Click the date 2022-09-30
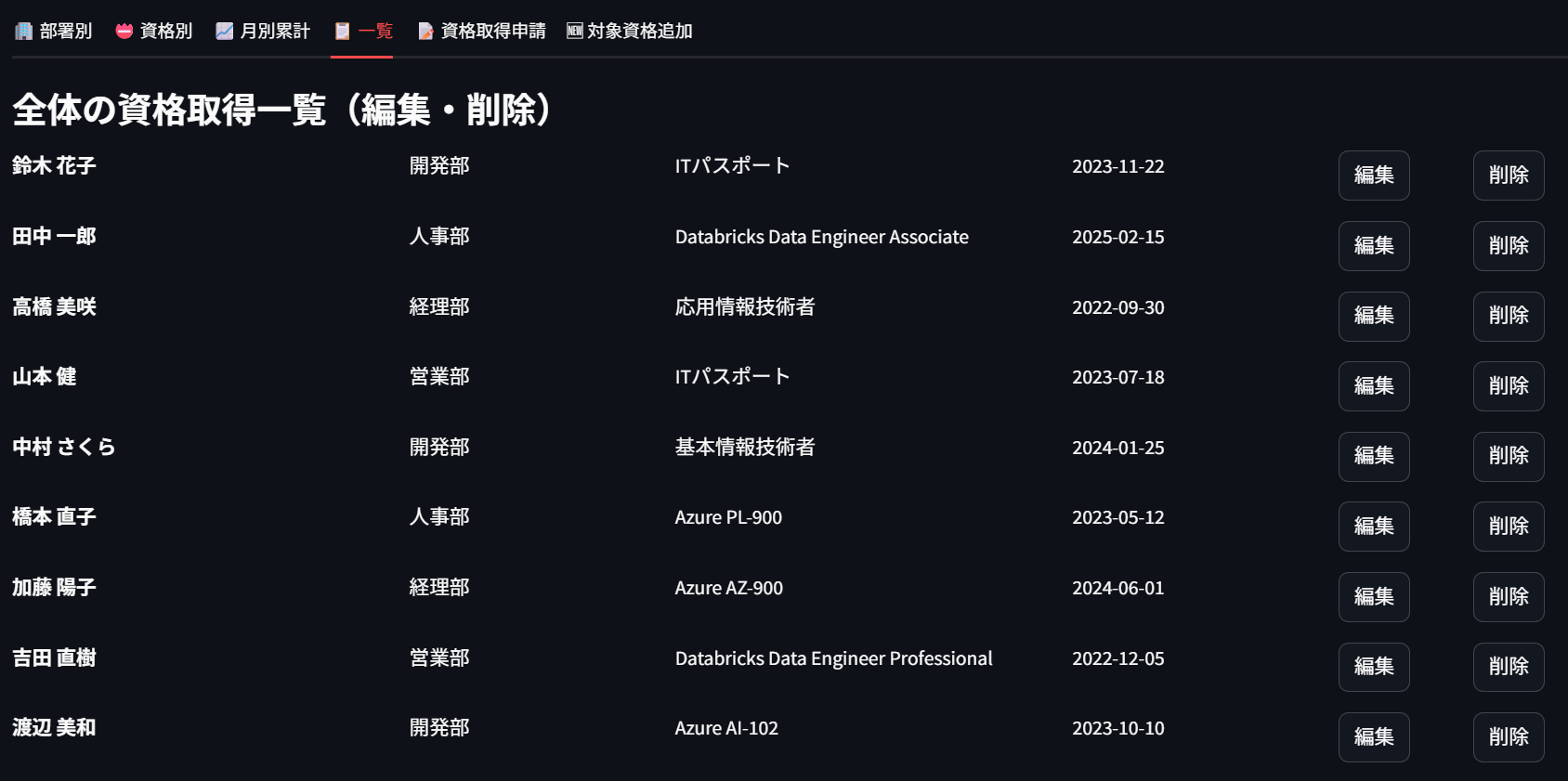Screen dimensions: 1568x781 click(x=1118, y=307)
